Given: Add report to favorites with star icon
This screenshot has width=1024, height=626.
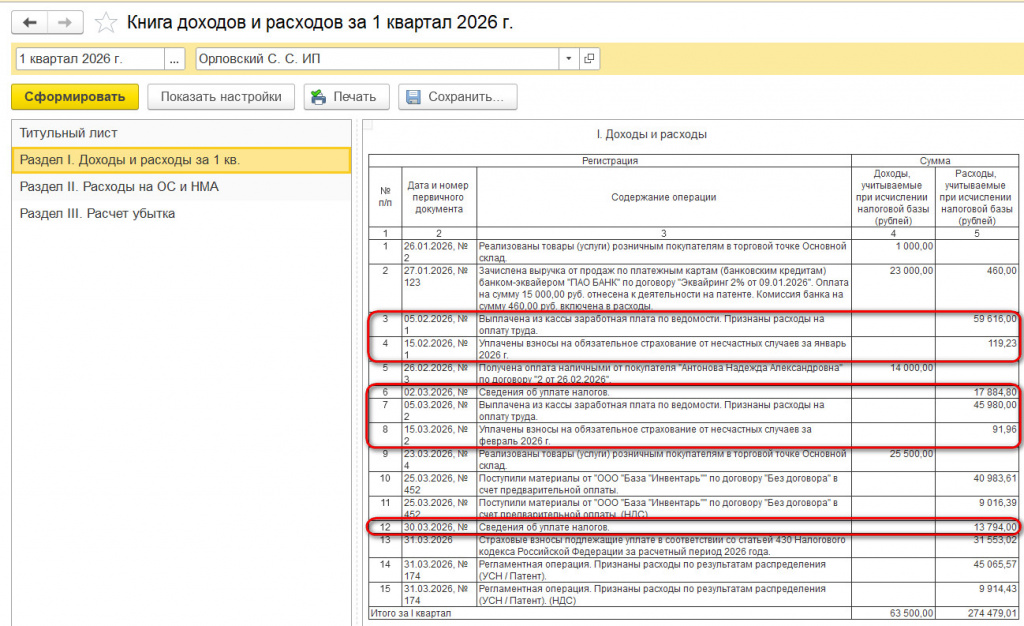Looking at the screenshot, I should point(105,23).
